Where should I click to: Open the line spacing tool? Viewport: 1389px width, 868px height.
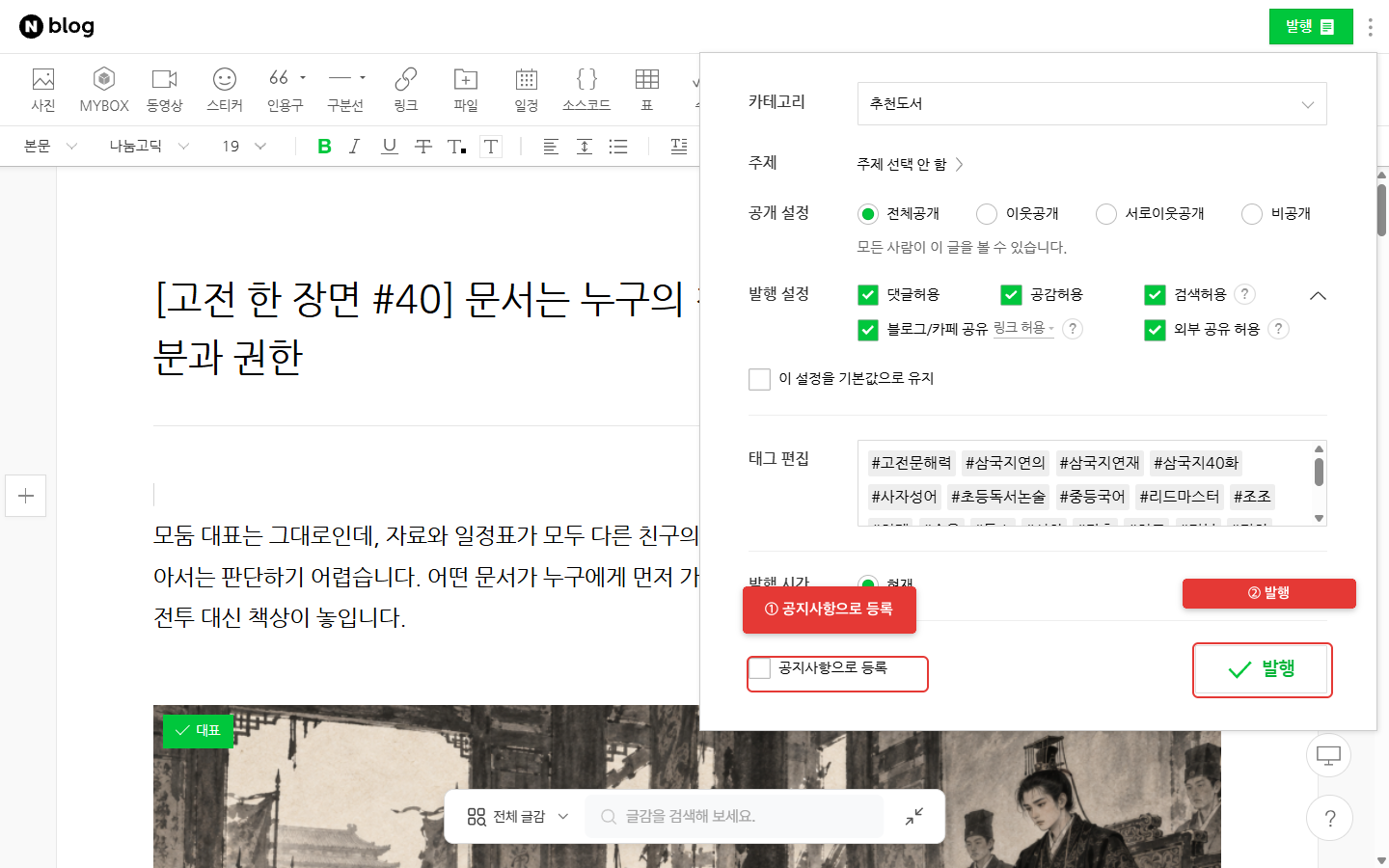585,147
